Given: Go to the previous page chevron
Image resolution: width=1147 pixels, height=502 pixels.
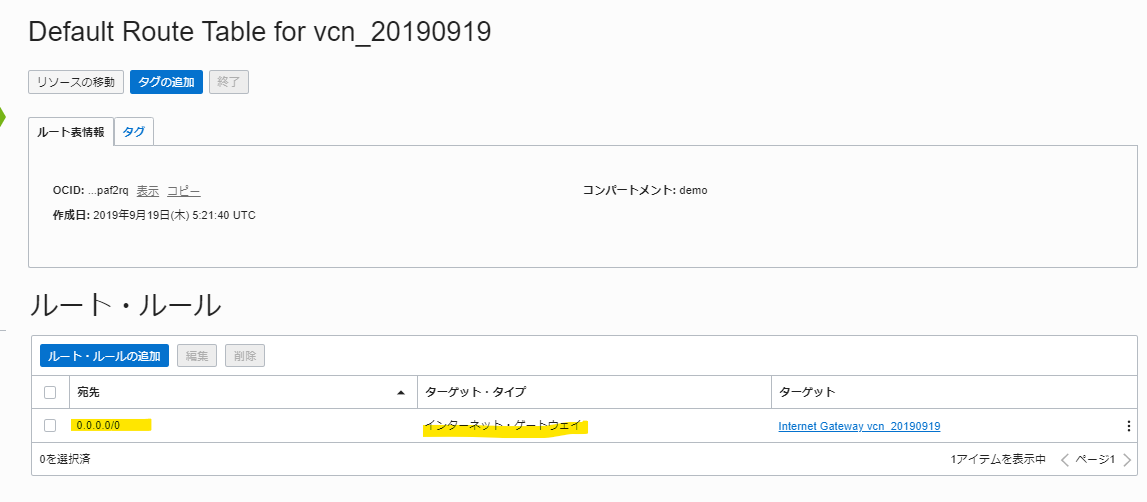Looking at the screenshot, I should [x=1064, y=460].
